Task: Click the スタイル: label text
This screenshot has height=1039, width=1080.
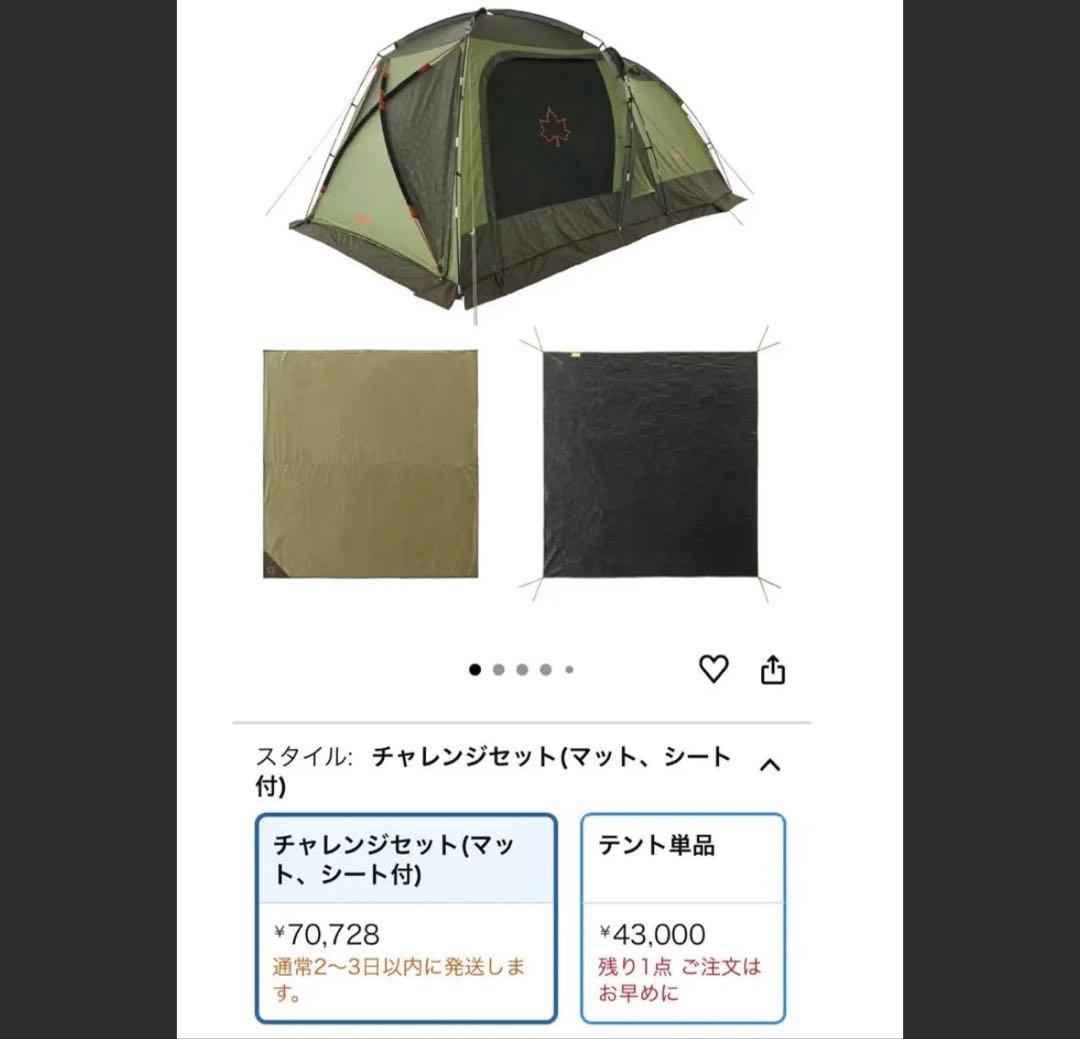Action: click(304, 757)
